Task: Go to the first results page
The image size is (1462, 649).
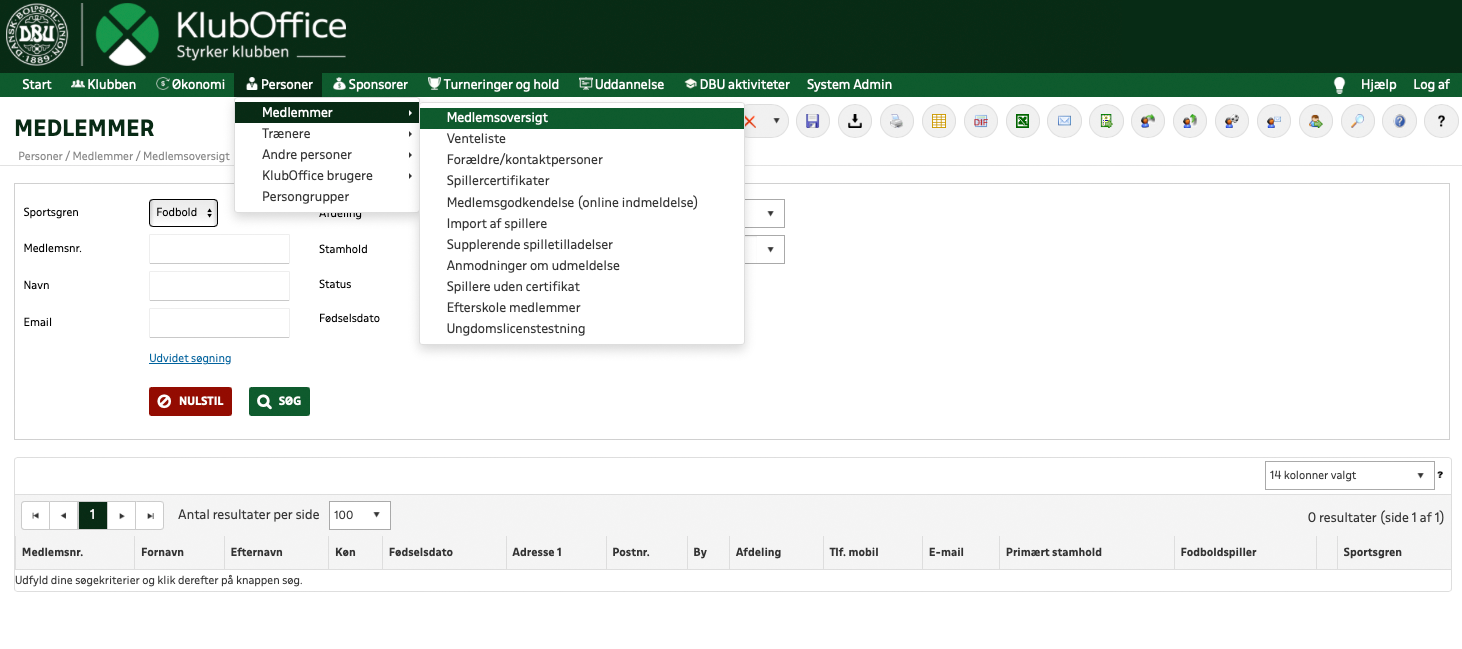Action: point(35,515)
